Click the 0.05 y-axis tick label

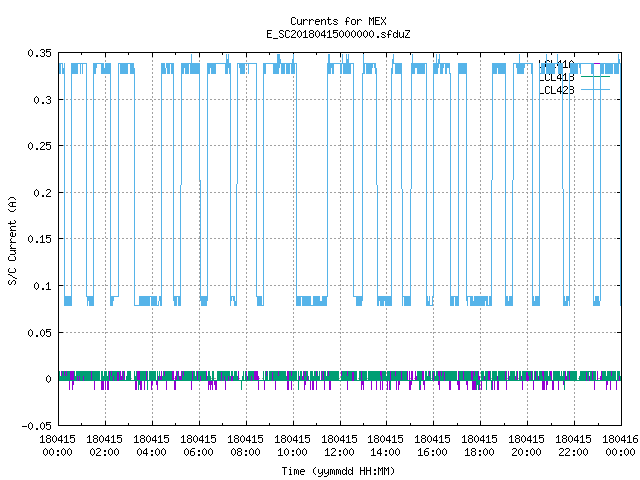[40, 333]
